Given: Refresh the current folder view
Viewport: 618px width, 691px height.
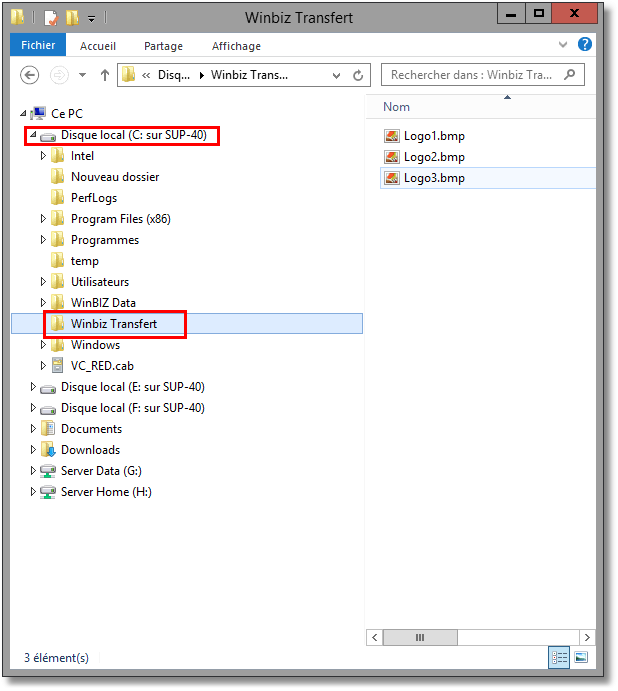Looking at the screenshot, I should coord(358,75).
